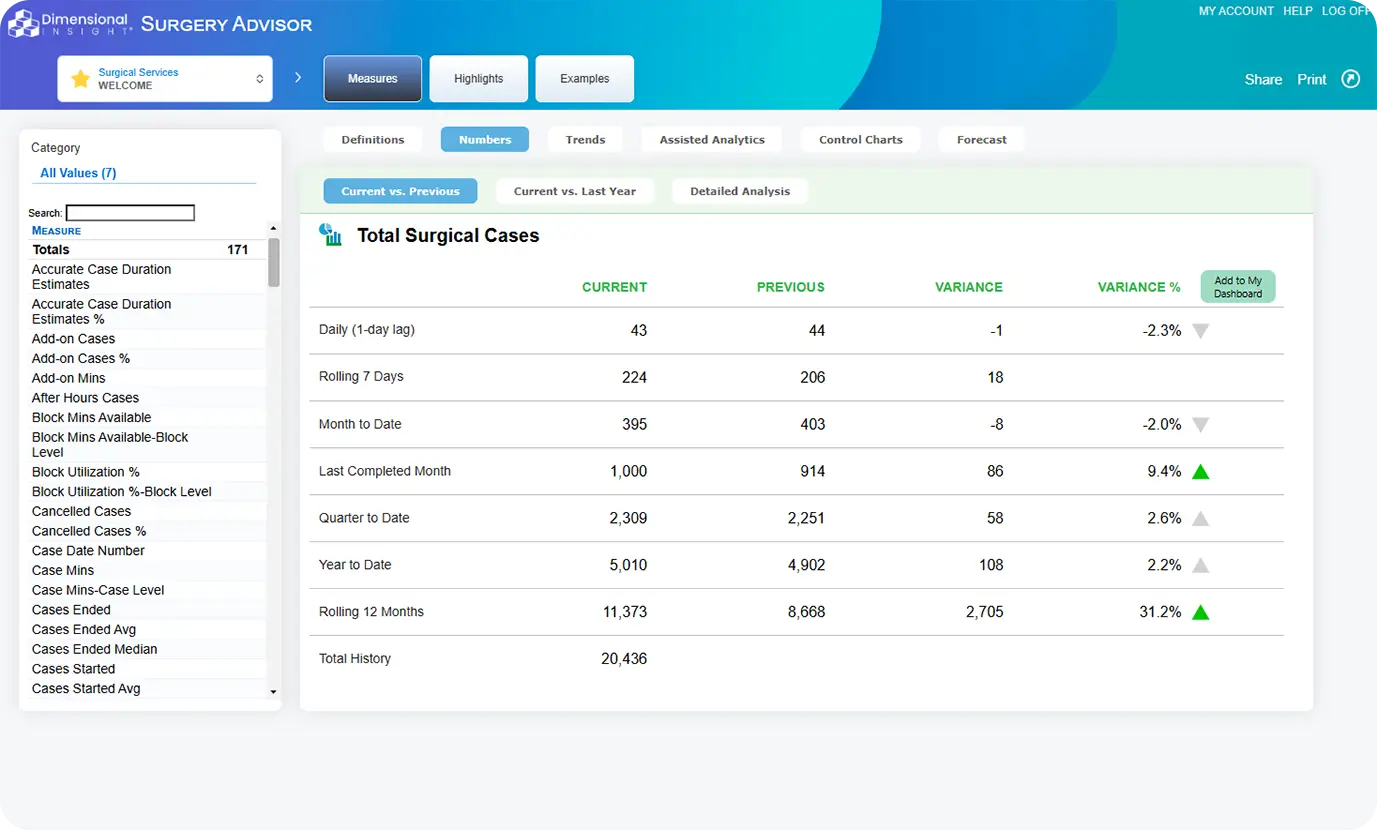
Task: Click the breadcrumb chevron before Measures
Action: click(x=298, y=78)
